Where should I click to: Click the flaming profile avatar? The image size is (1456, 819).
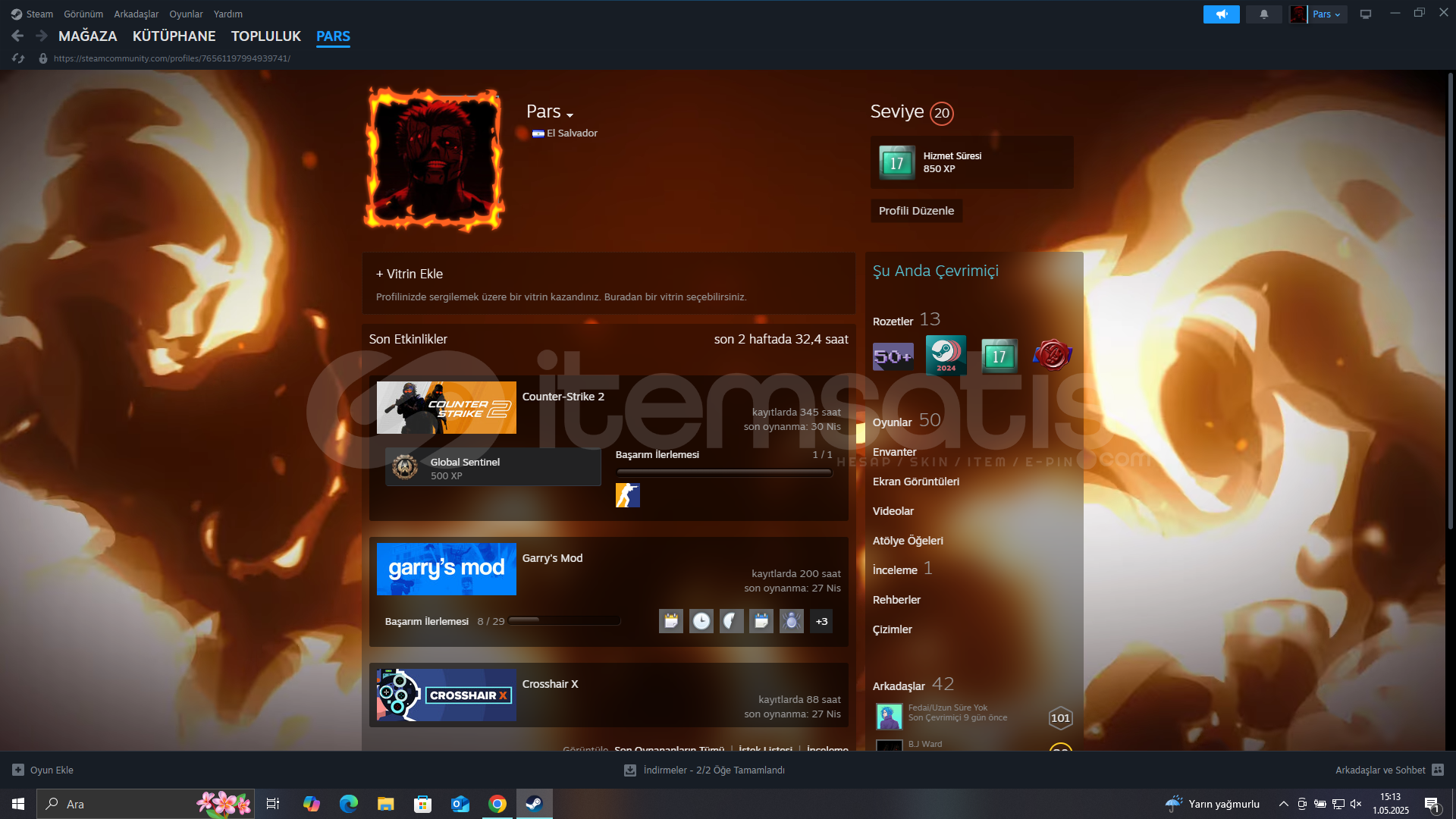click(435, 158)
